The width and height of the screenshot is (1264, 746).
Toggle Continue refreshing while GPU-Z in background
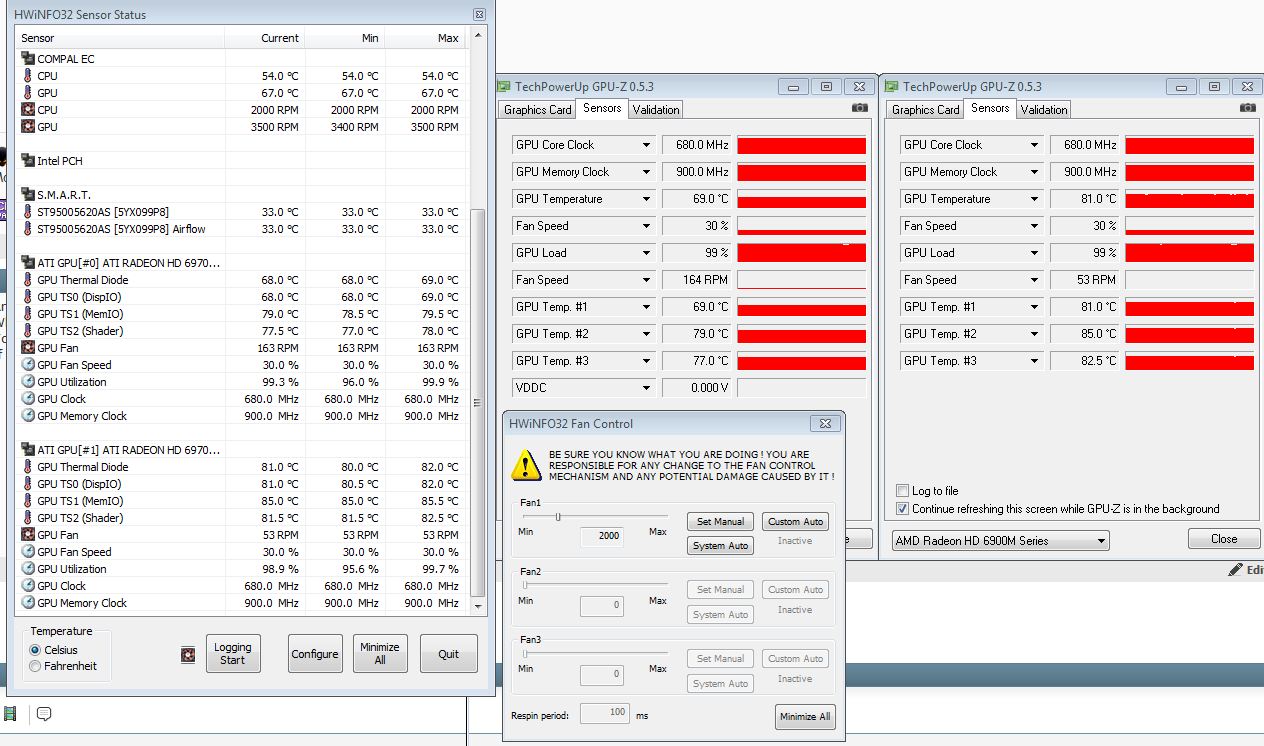903,509
